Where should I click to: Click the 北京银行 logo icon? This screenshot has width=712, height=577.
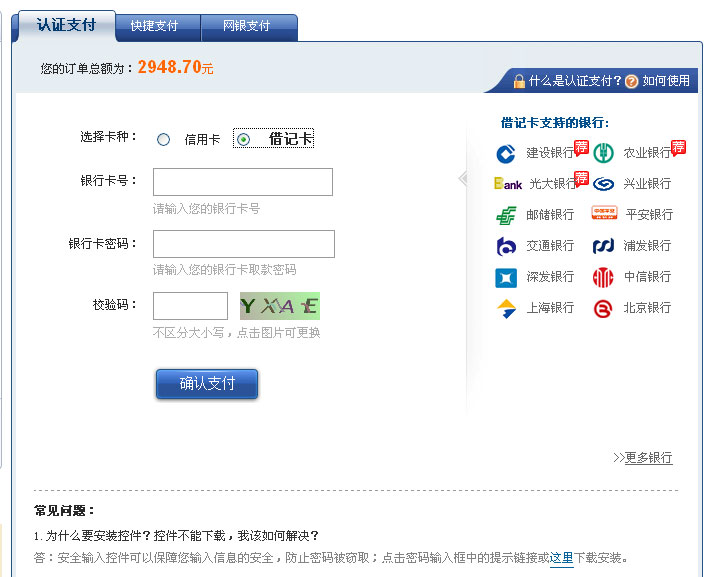[603, 309]
